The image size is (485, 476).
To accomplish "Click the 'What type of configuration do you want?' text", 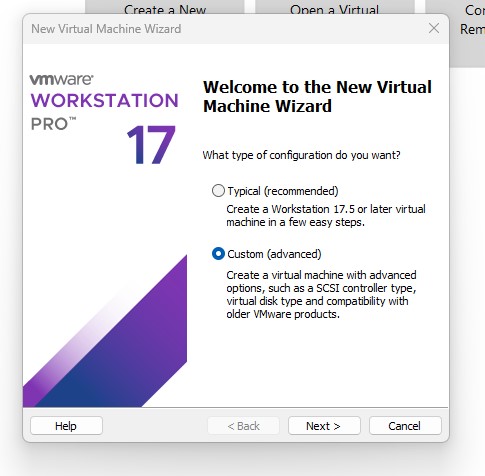I will point(301,155).
